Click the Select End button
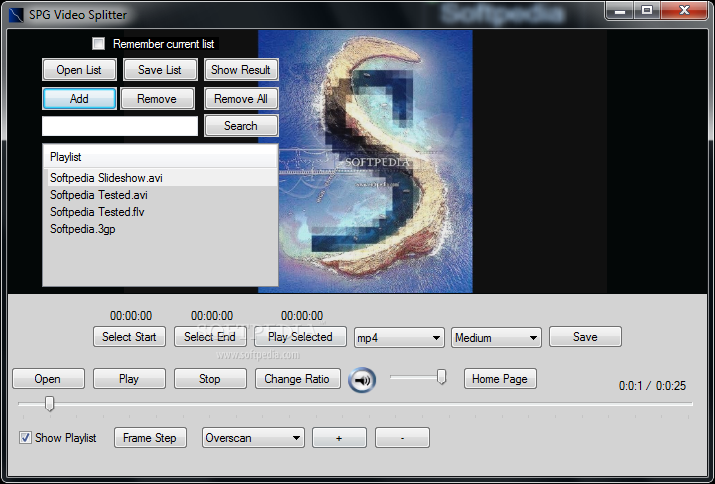 tap(210, 337)
